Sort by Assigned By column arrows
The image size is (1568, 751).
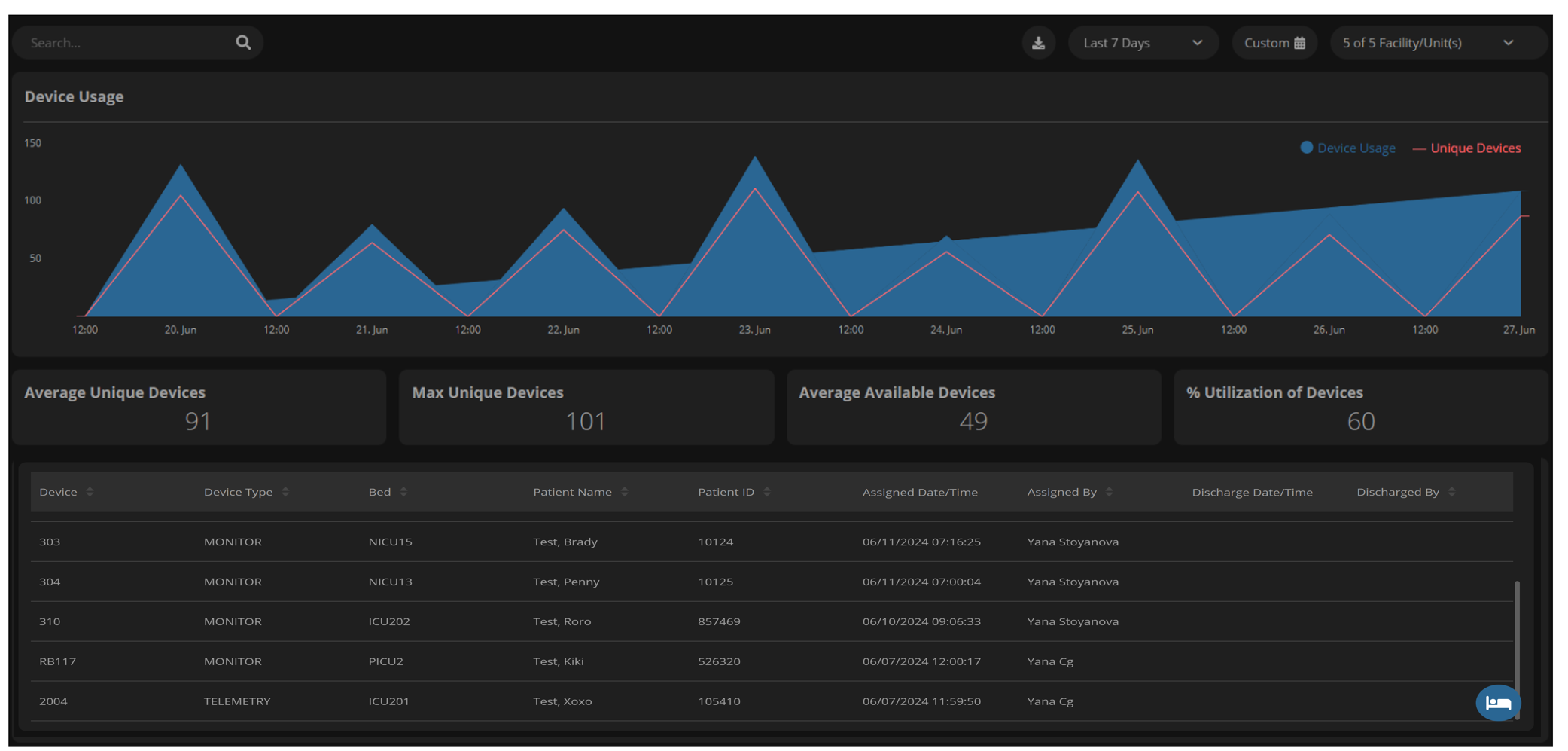(1109, 492)
